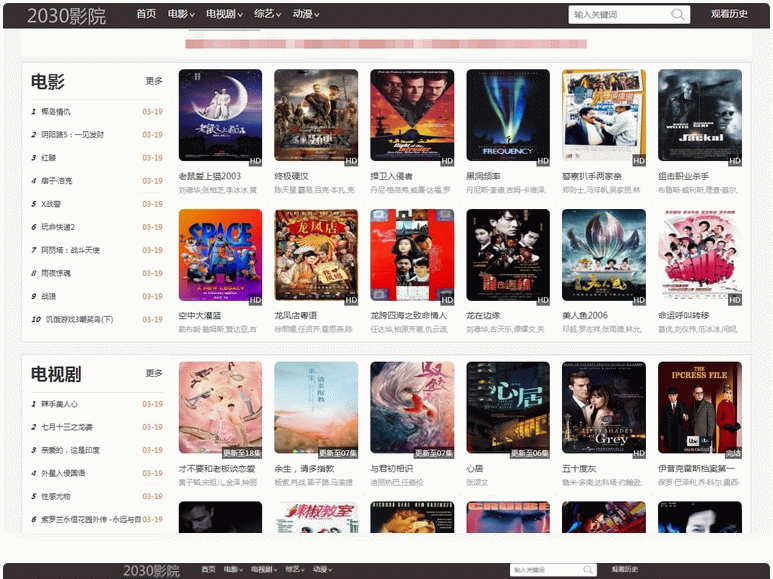773x579 pixels.
Task: Click the 七月十三之龙婆 TV ranking entry
Action: [67, 427]
